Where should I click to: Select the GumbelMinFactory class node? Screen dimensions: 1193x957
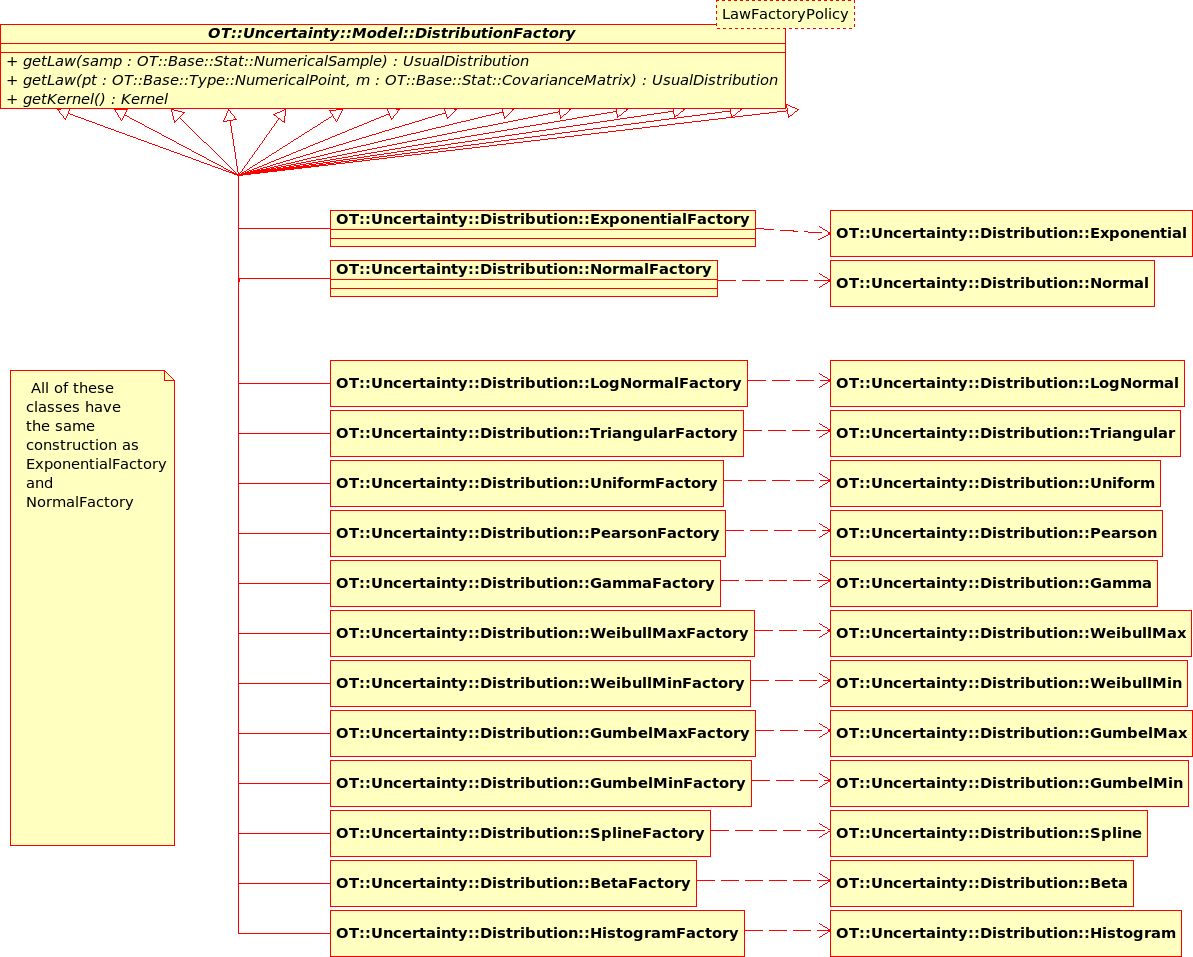point(540,783)
